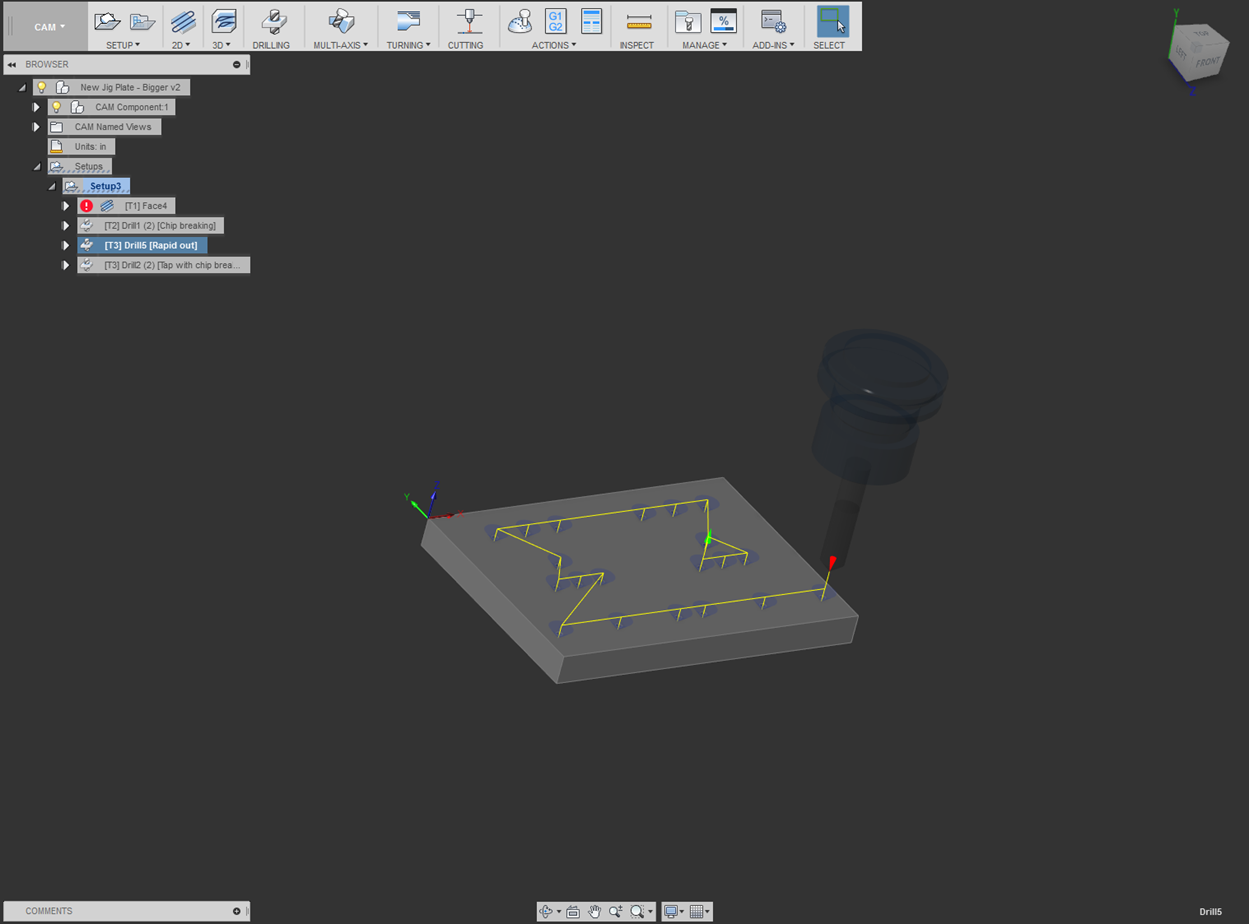The width and height of the screenshot is (1249, 924).
Task: Collapse the Browser panel with minus button
Action: [237, 64]
